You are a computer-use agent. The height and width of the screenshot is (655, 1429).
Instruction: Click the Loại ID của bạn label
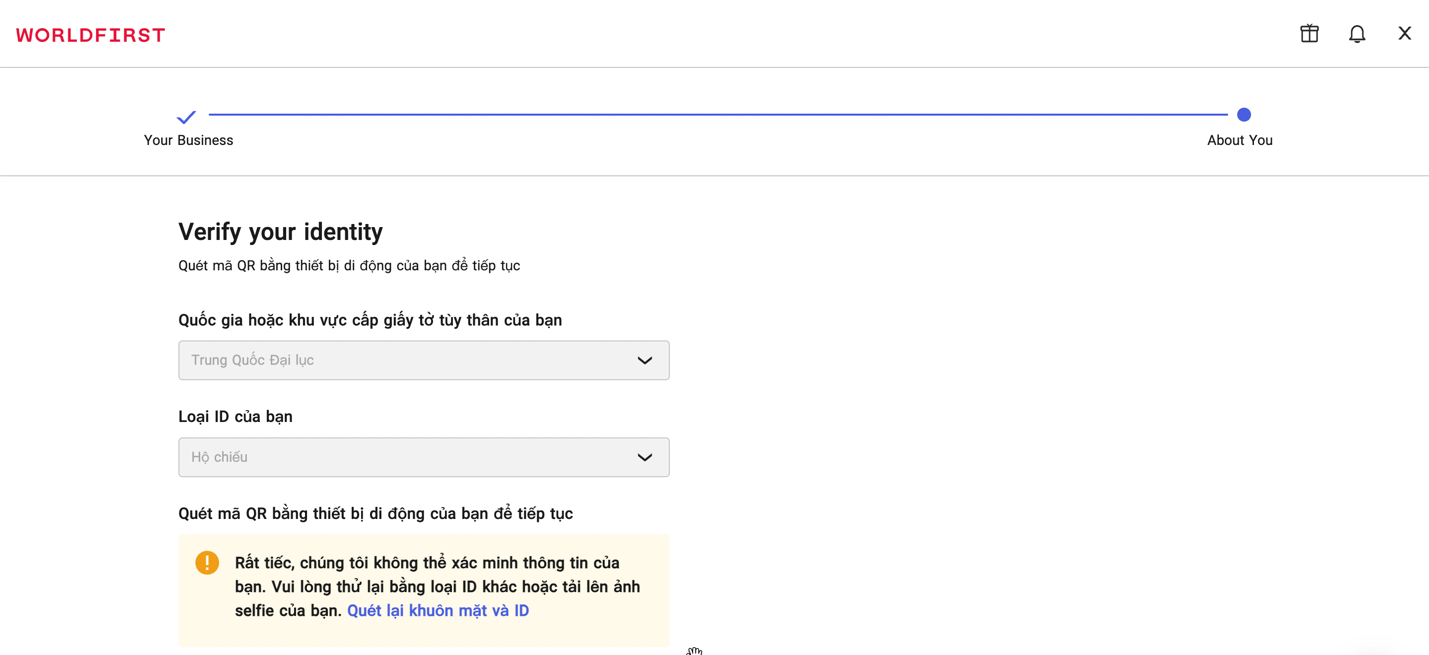coord(235,417)
